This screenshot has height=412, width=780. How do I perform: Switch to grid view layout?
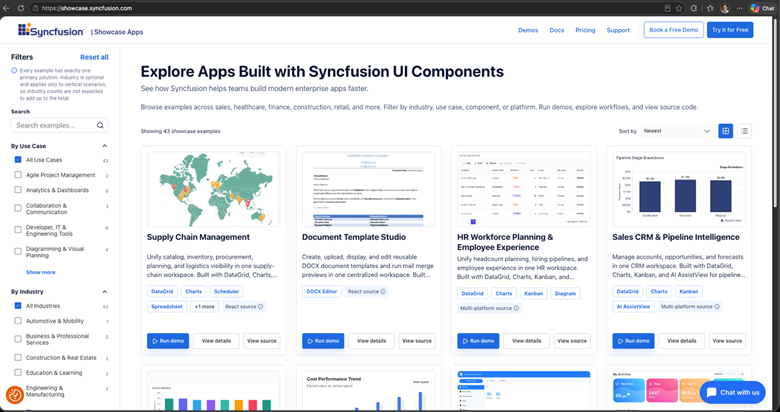(x=726, y=131)
